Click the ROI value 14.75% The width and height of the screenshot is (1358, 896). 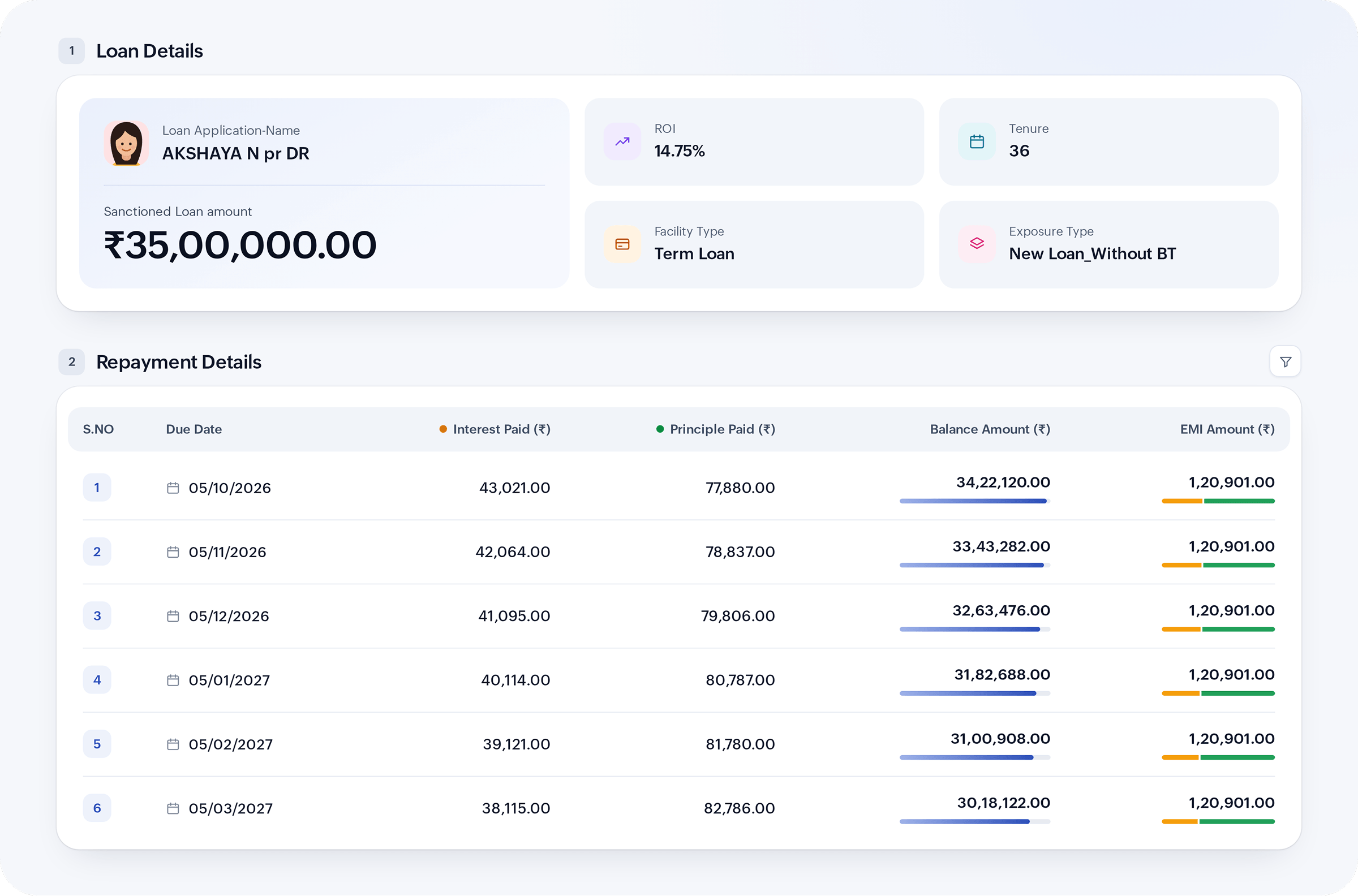(x=680, y=151)
